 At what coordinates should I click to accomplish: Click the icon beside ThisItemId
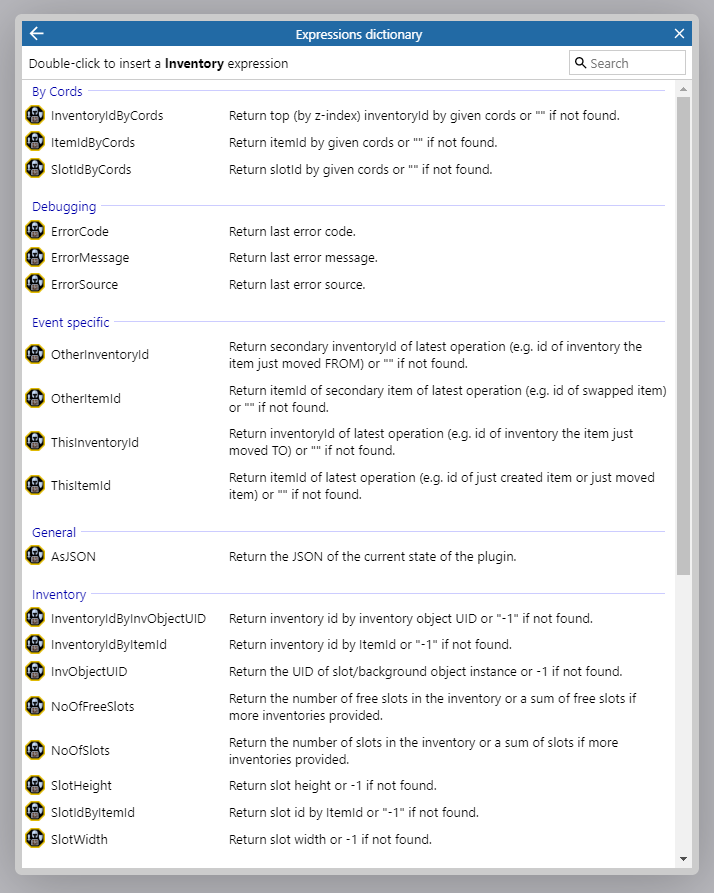point(35,485)
